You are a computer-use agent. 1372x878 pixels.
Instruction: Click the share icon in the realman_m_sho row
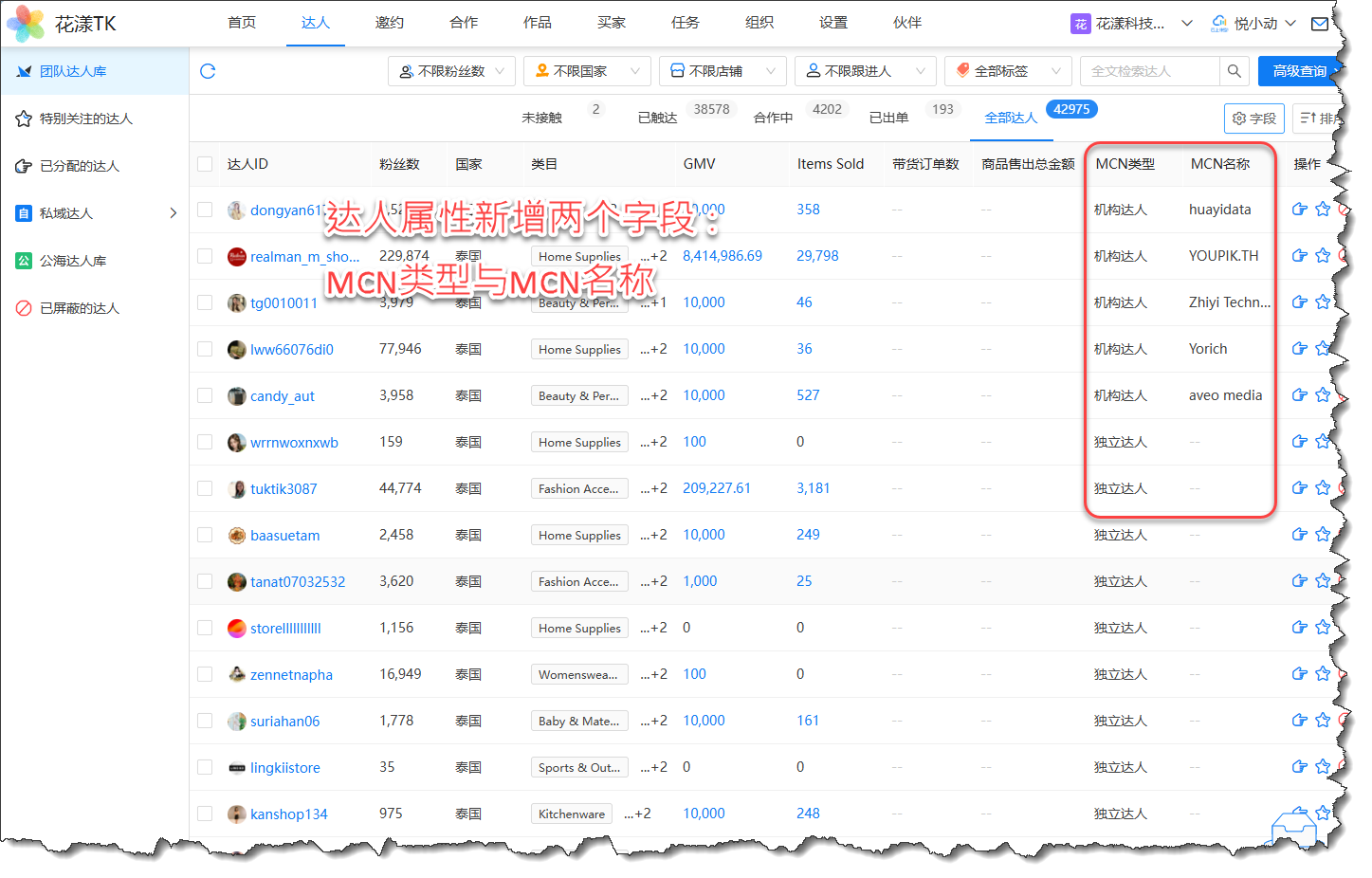(x=1299, y=256)
